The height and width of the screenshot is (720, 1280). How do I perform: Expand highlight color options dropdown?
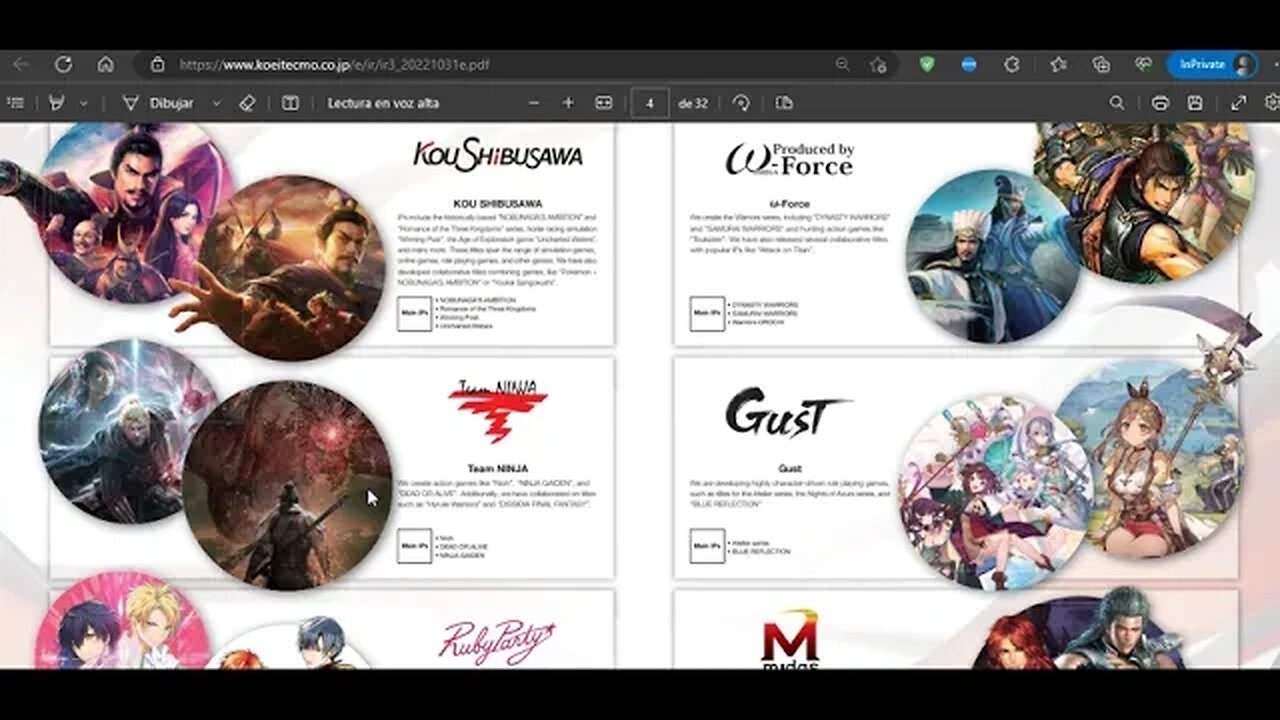pyautogui.click(x=84, y=103)
